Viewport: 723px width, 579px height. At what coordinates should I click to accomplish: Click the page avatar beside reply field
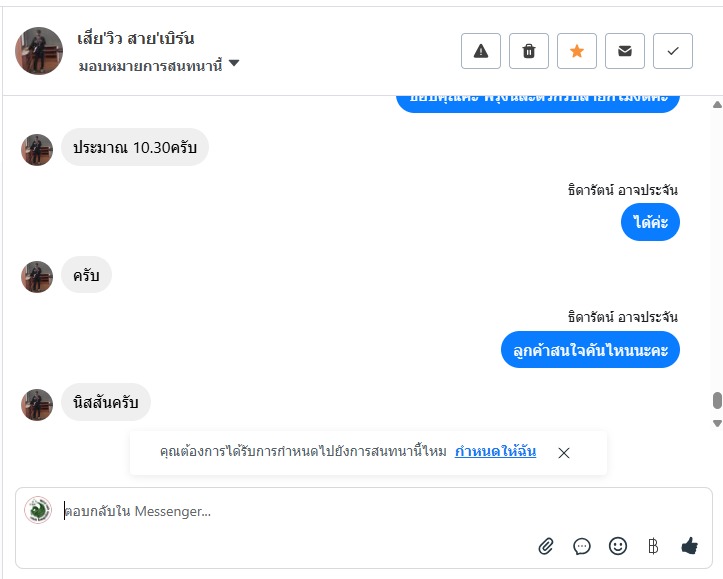[38, 510]
